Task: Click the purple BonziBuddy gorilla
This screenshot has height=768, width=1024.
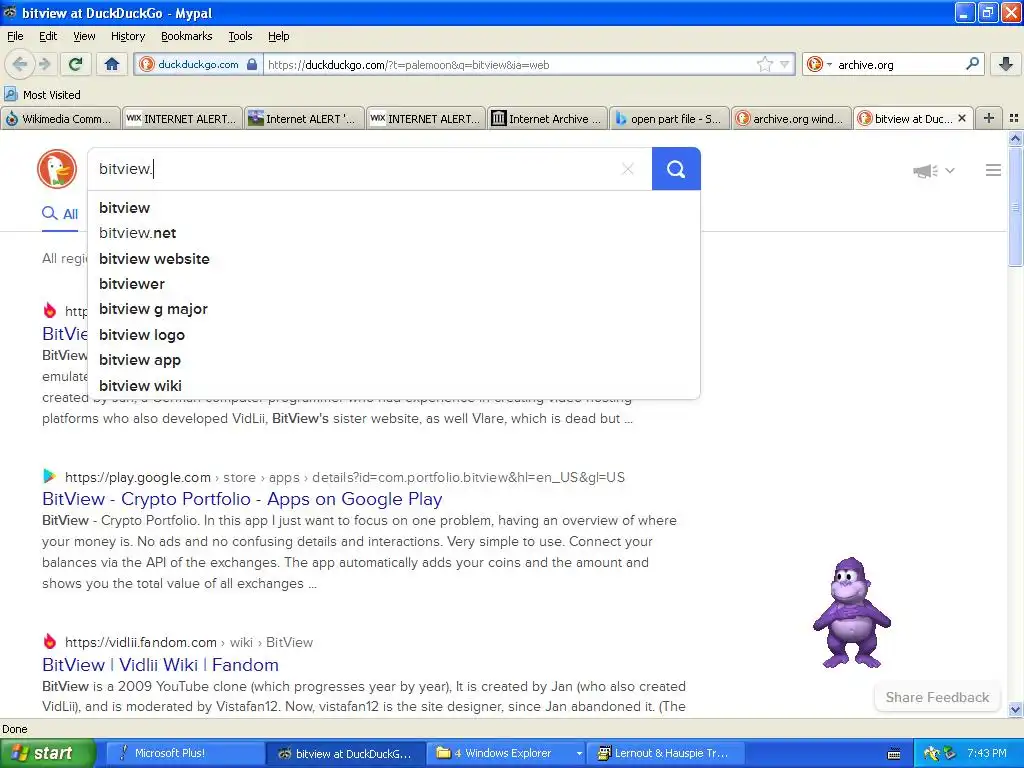Action: (x=852, y=613)
